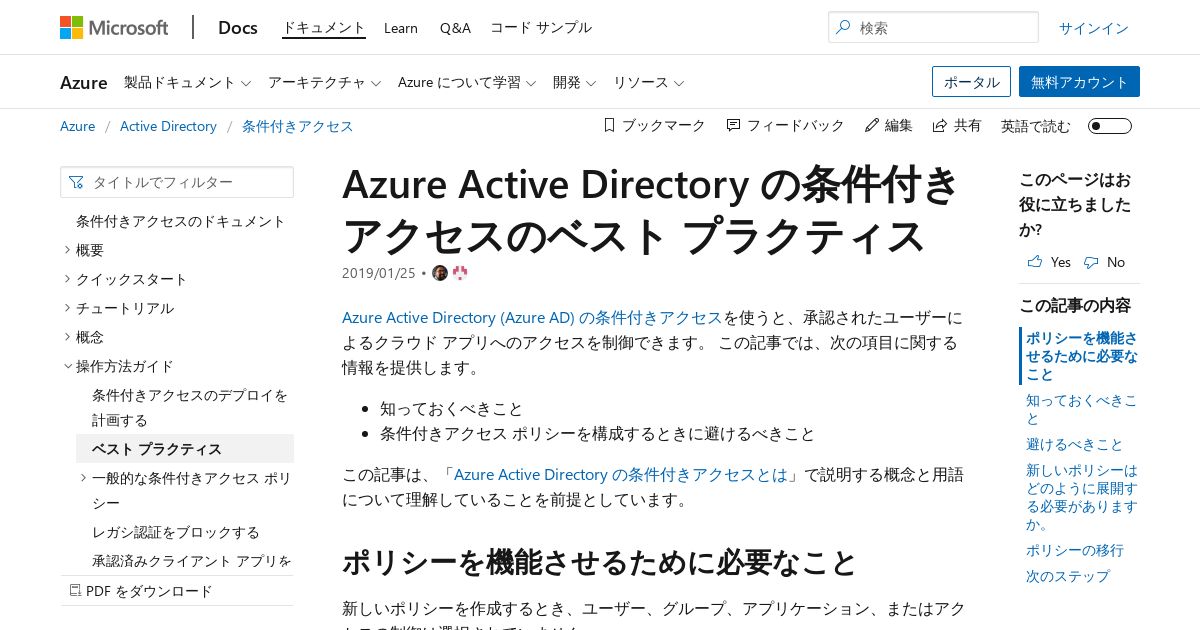1200x630 pixels.
Task: Open 承認済みクライアント アプリ tree item
Action: click(x=192, y=561)
